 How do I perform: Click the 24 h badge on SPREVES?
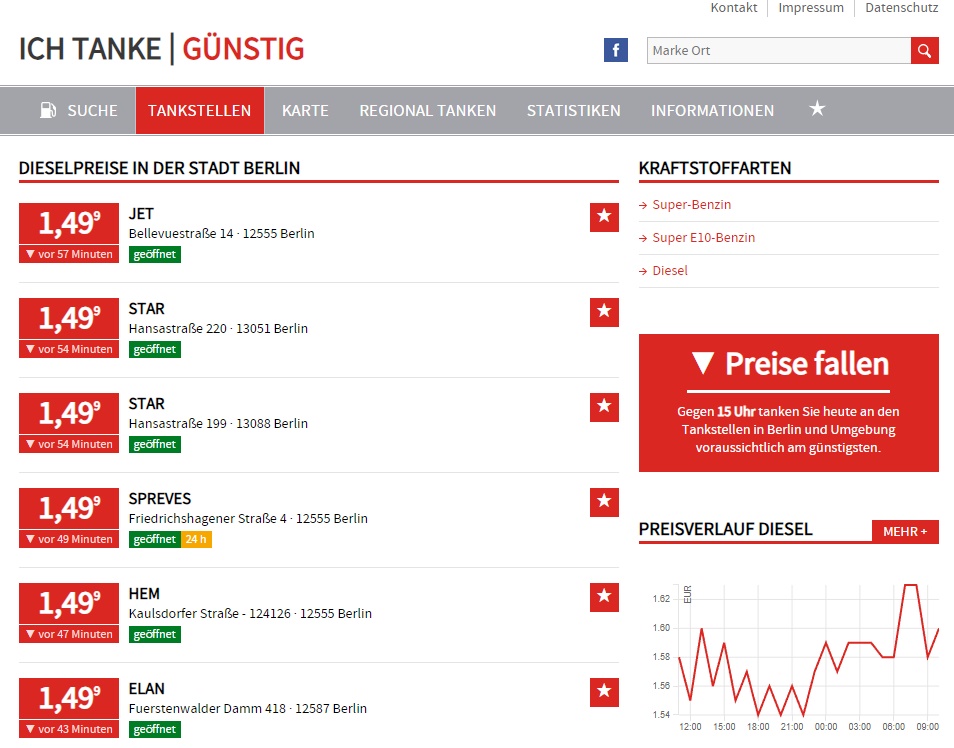pos(196,539)
